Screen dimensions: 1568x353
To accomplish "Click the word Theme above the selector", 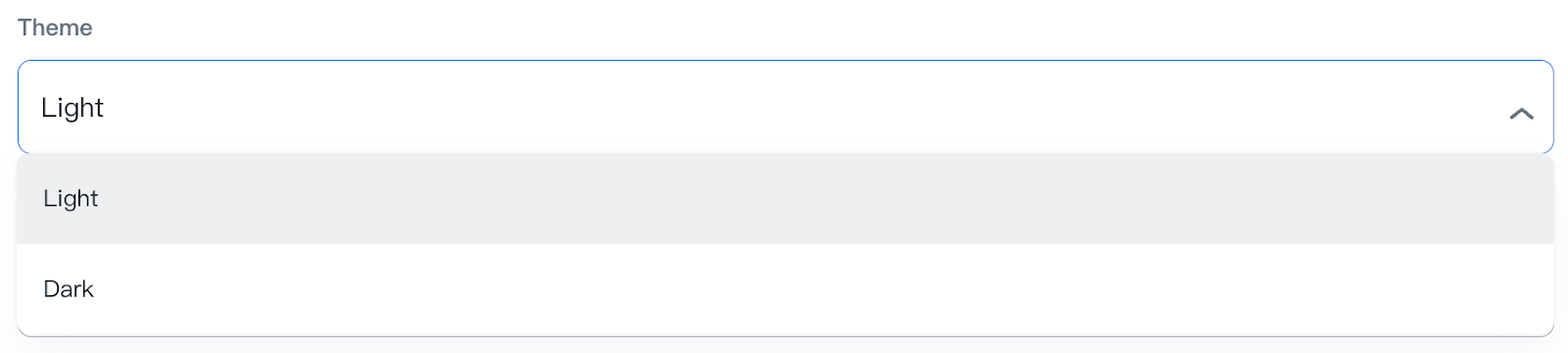I will tap(55, 27).
